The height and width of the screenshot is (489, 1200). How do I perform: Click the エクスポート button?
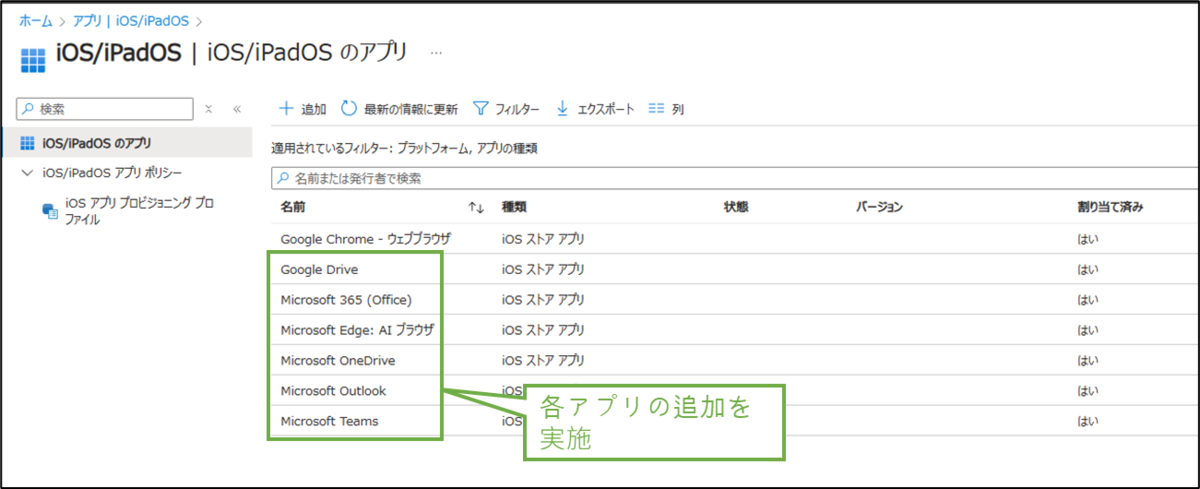point(595,108)
